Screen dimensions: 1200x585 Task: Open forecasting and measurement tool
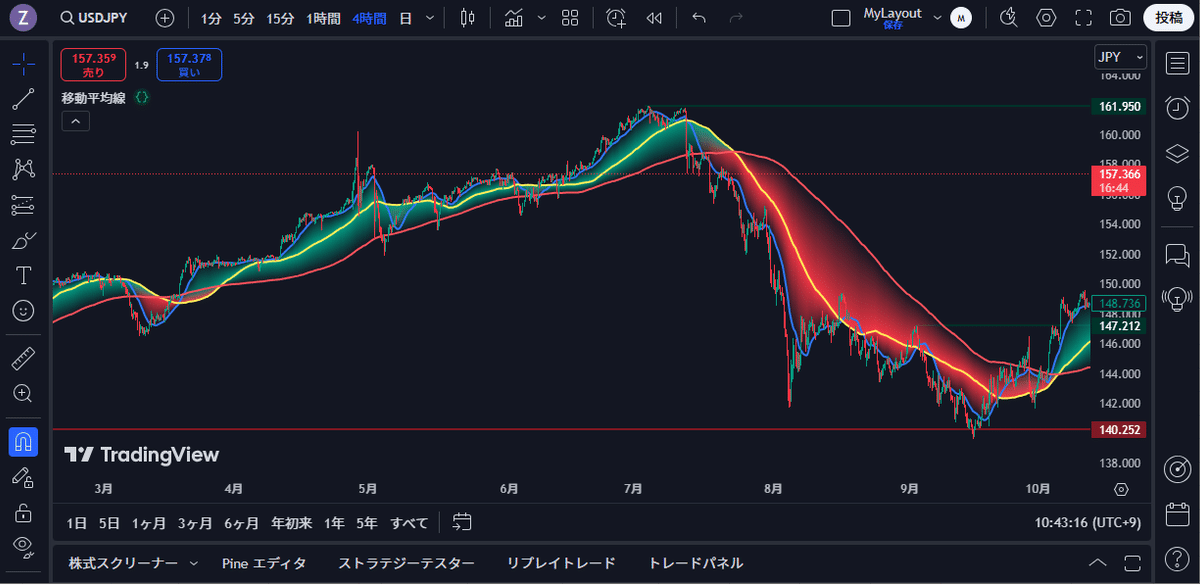(x=23, y=205)
